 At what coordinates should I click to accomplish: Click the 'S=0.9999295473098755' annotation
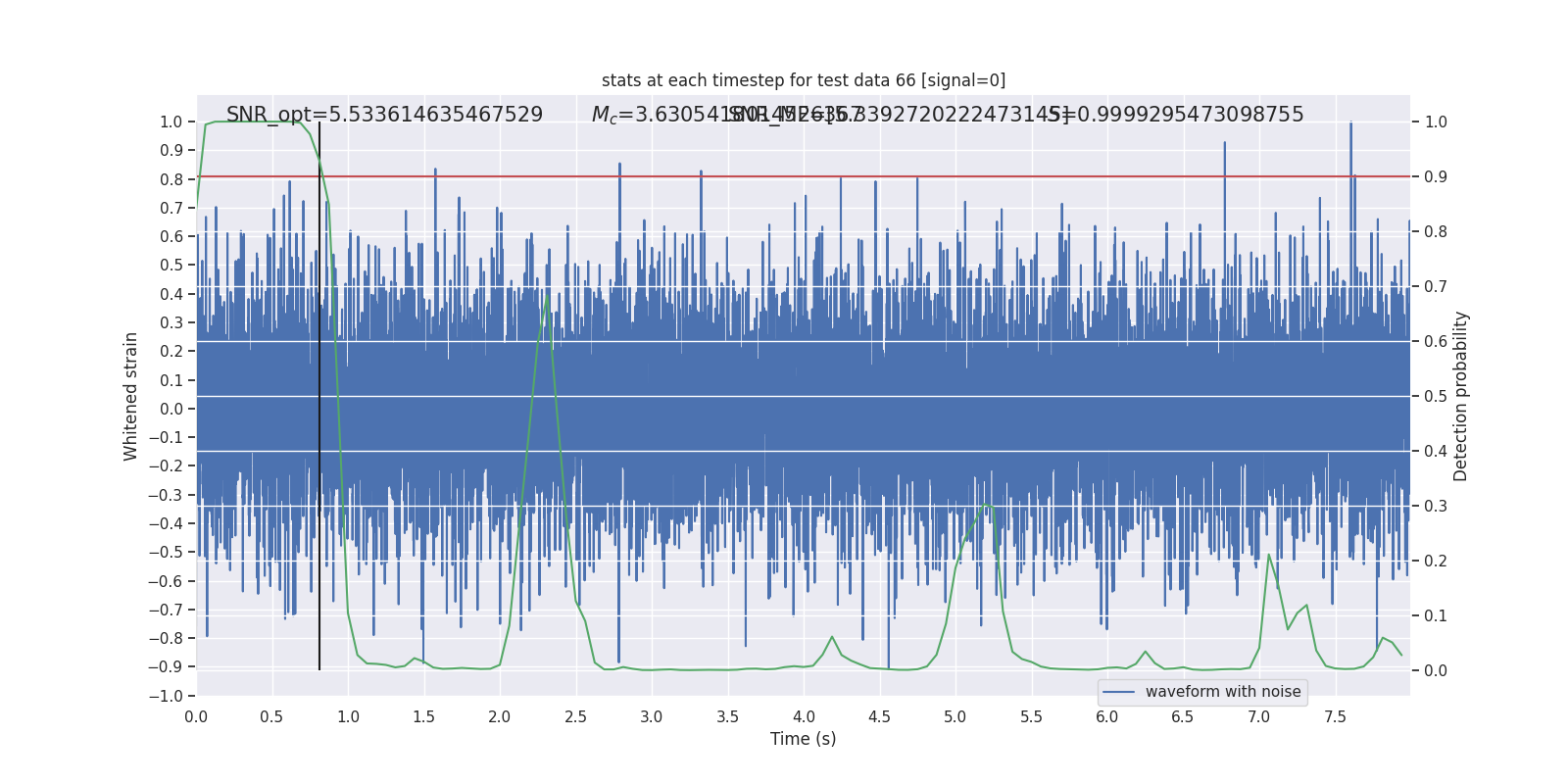tap(1175, 115)
